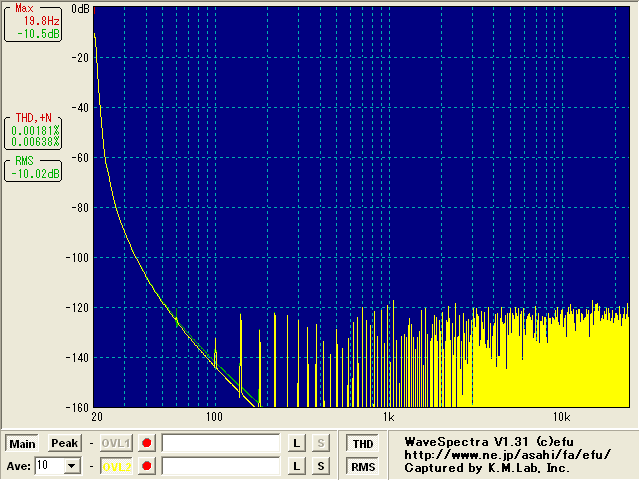Enable the OVL1 overlay button
Image resolution: width=640 pixels, height=480 pixels.
pyautogui.click(x=116, y=443)
